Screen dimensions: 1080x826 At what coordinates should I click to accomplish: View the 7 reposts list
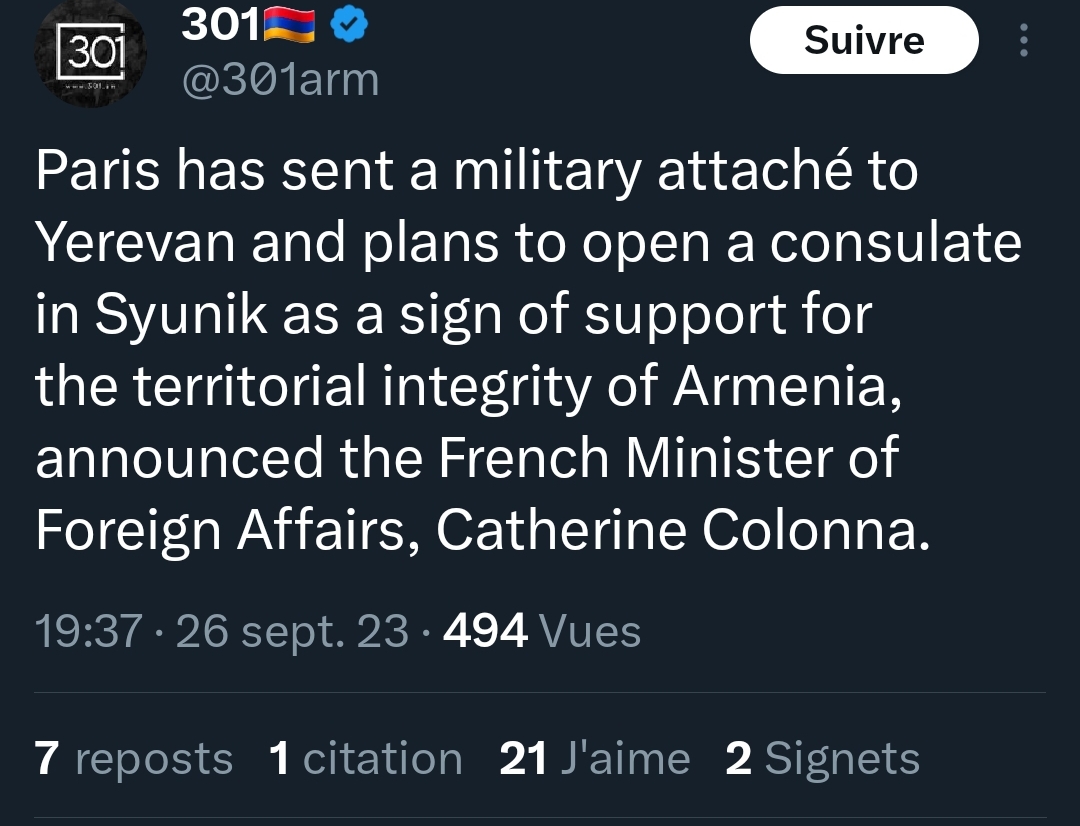(x=133, y=759)
